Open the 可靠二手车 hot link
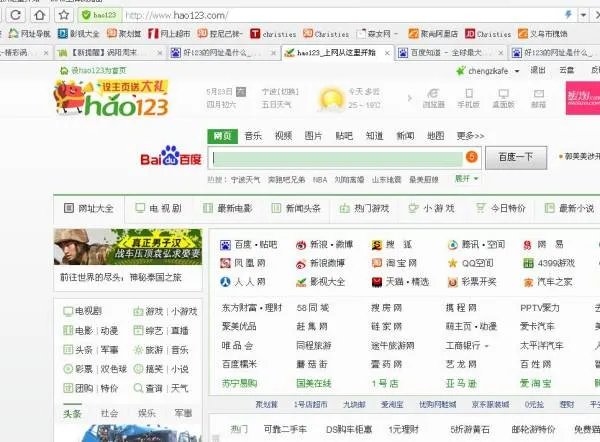The image size is (600, 442). 285,429
